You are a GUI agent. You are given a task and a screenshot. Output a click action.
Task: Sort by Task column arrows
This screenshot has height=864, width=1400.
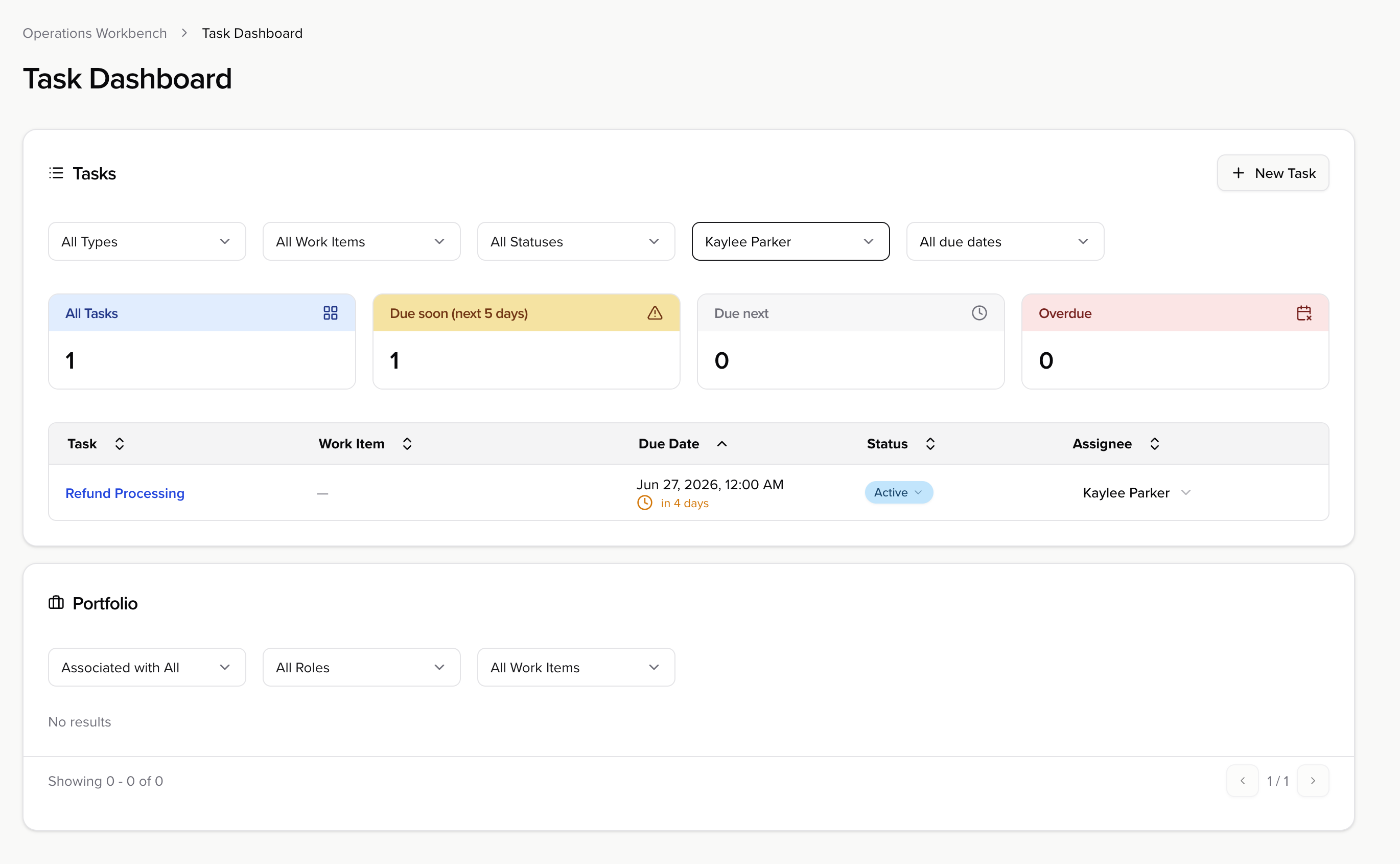tap(120, 444)
